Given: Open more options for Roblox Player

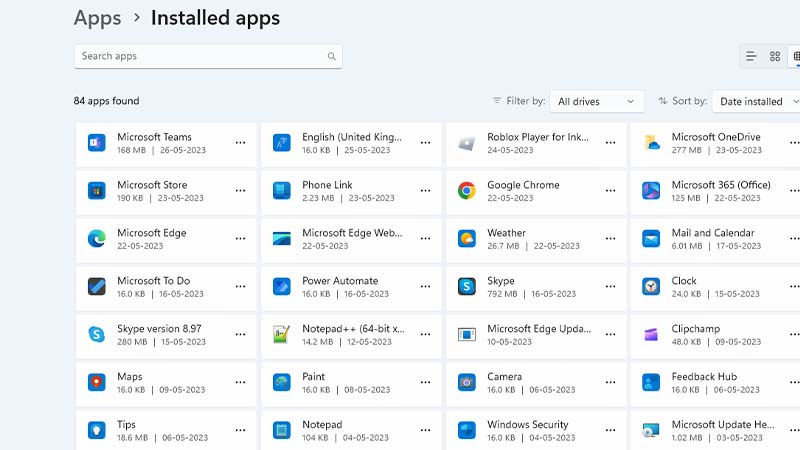Looking at the screenshot, I should pyautogui.click(x=610, y=143).
